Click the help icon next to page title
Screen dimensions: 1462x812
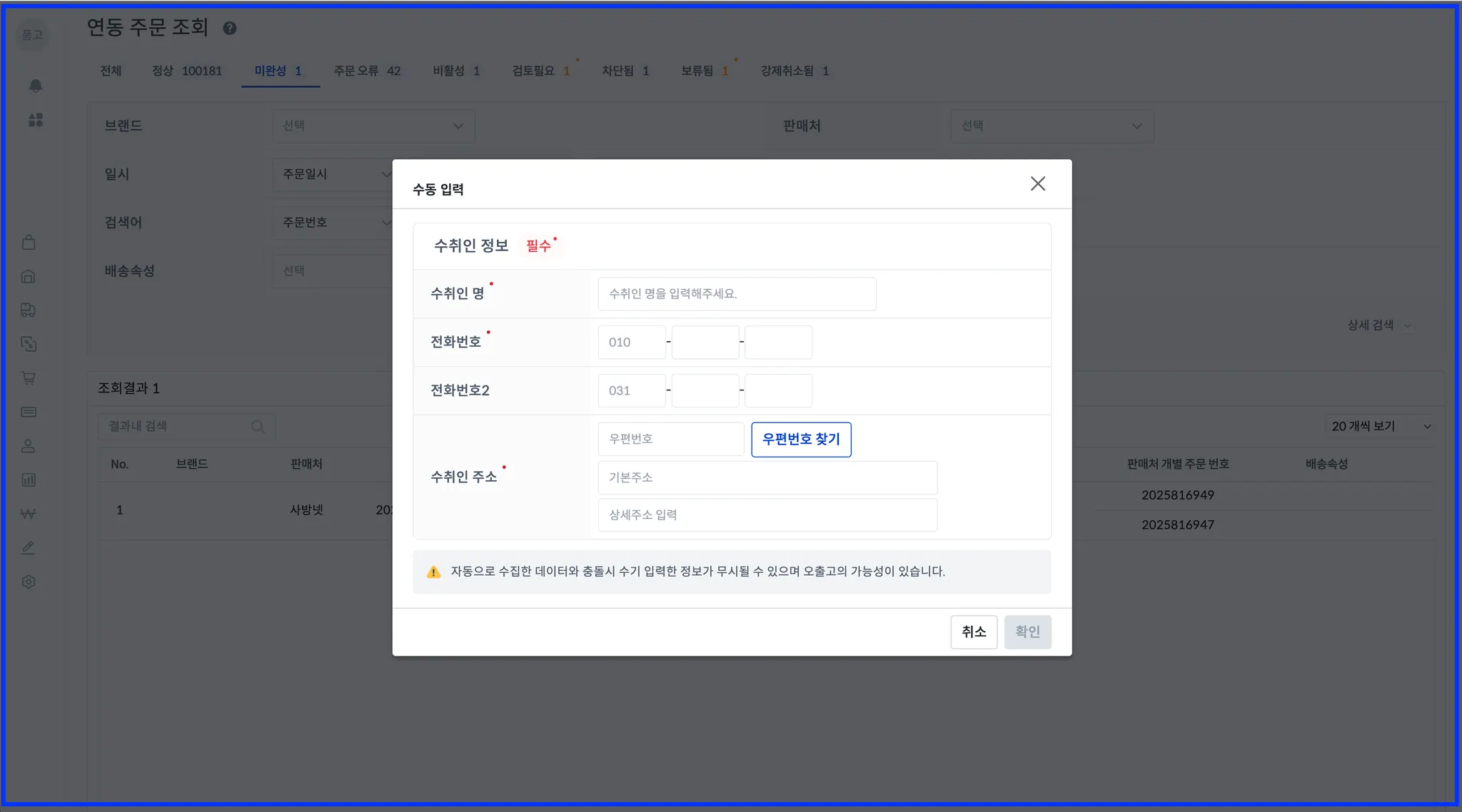point(230,29)
